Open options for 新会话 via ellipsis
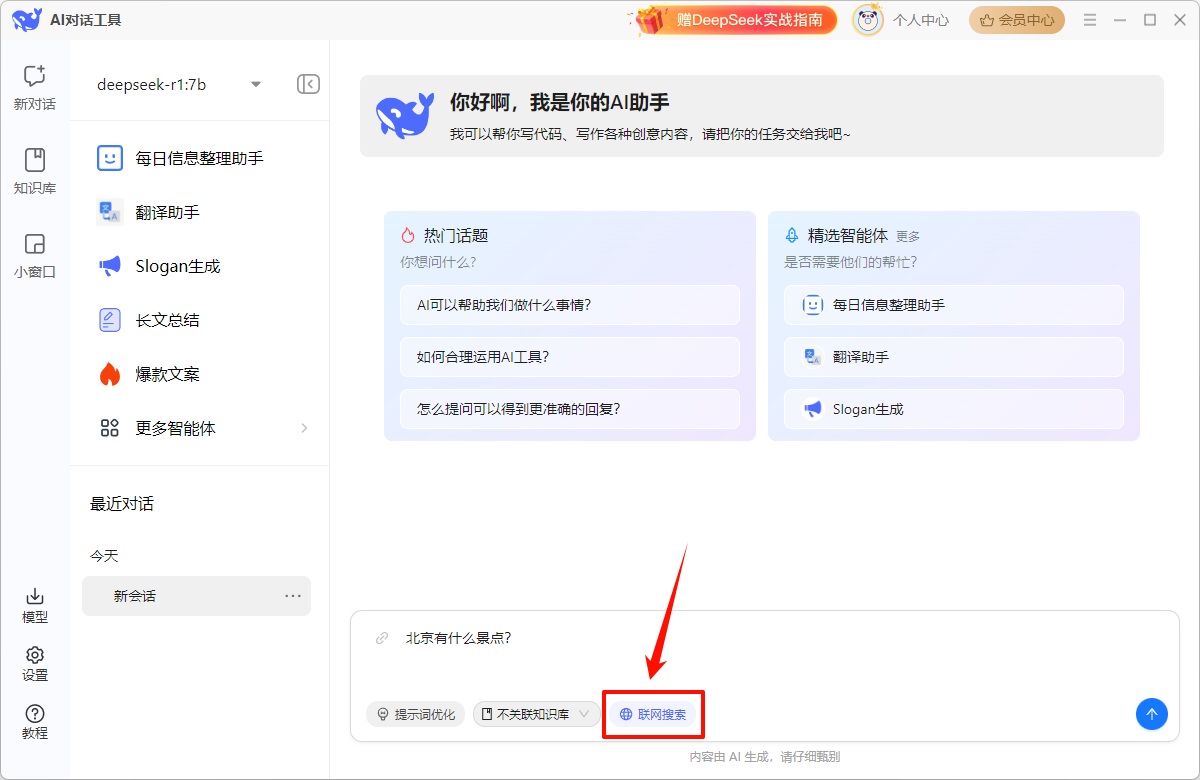 tap(292, 595)
